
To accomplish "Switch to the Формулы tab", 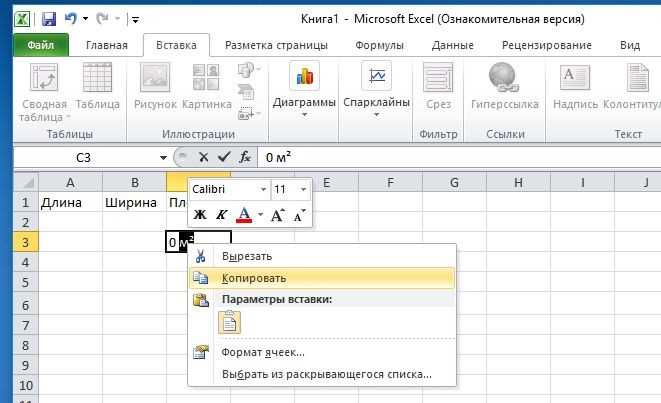I will point(379,45).
